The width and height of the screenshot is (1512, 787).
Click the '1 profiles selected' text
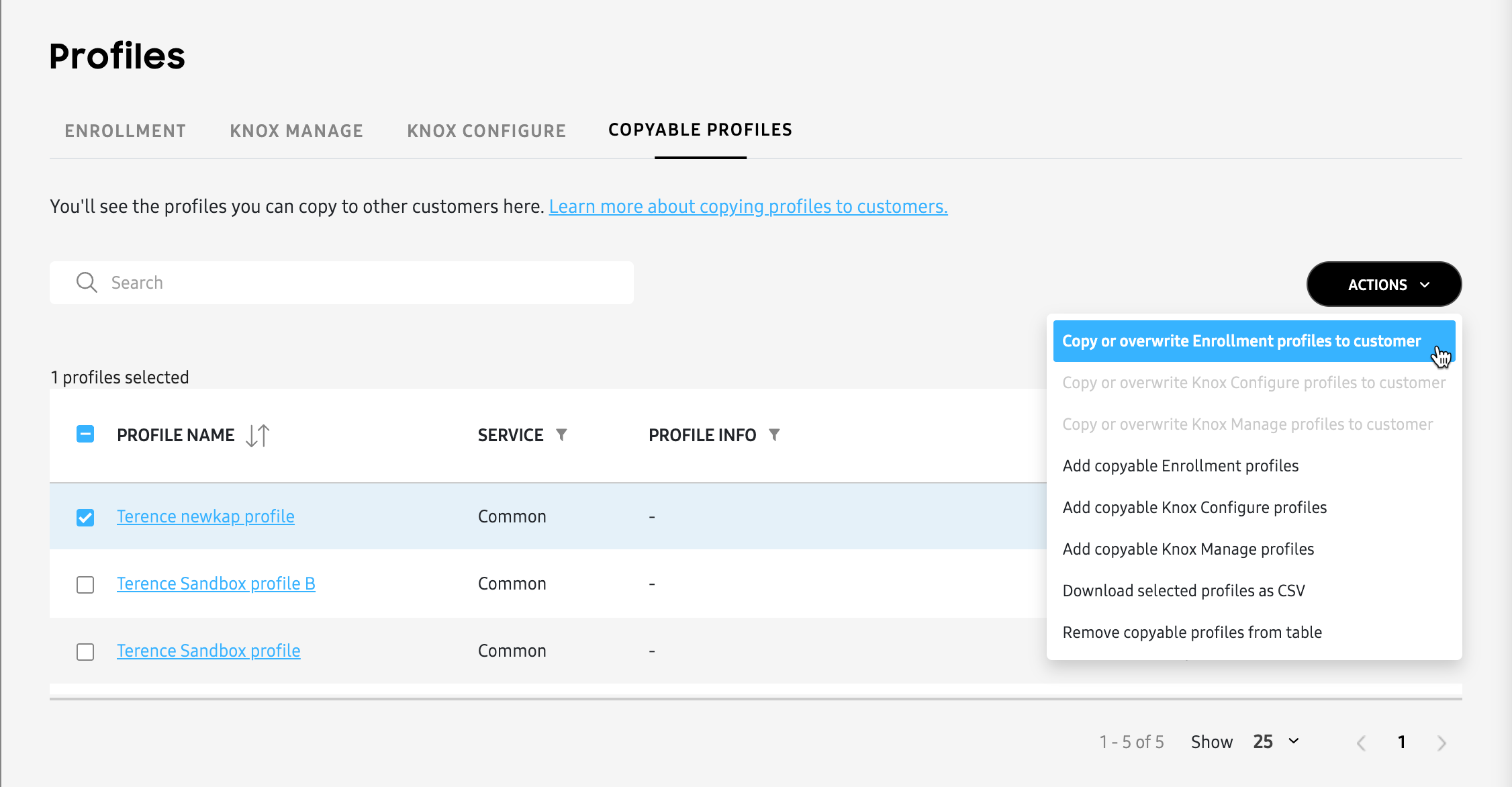(x=120, y=377)
